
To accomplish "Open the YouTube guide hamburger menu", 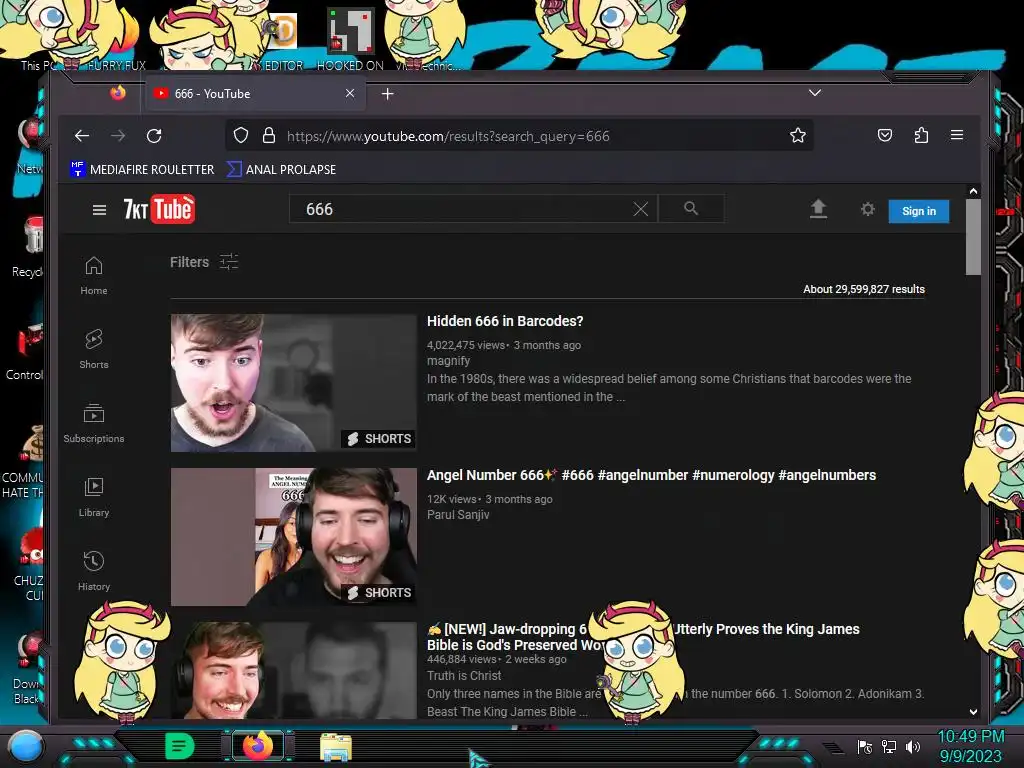I will (99, 210).
